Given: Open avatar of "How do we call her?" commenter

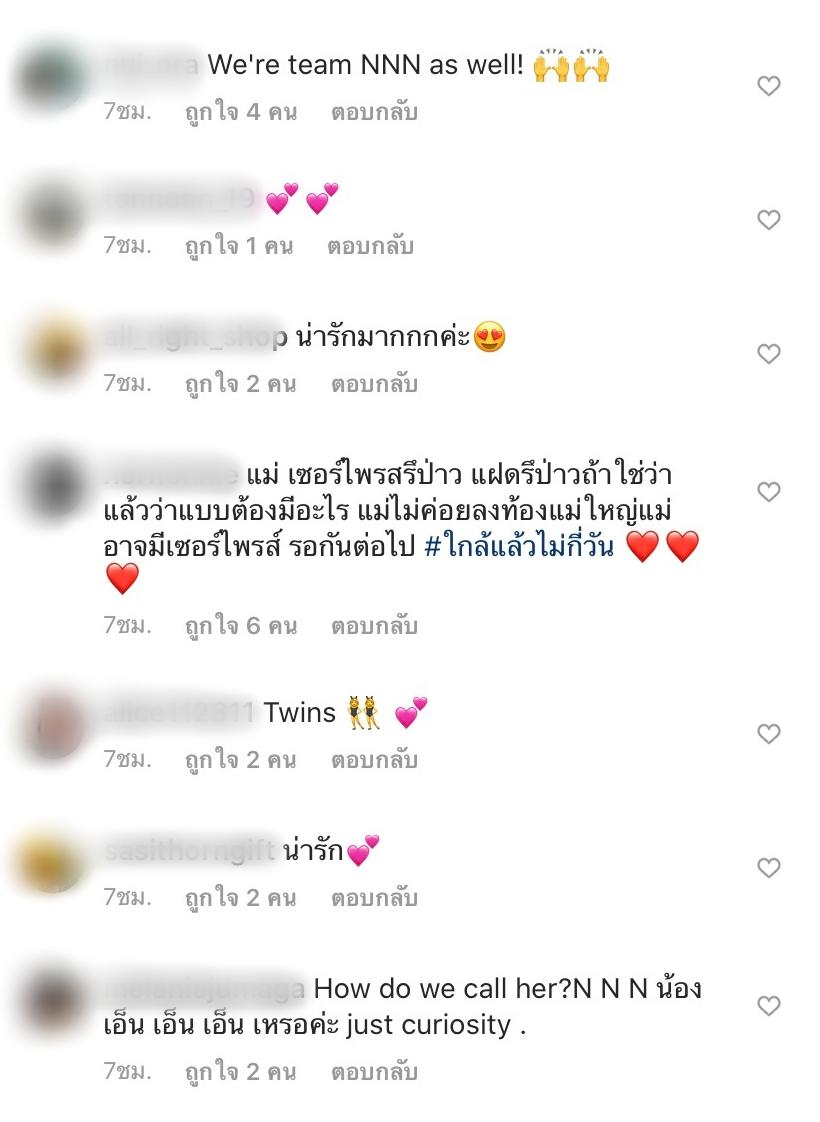Looking at the screenshot, I should pos(52,1000).
